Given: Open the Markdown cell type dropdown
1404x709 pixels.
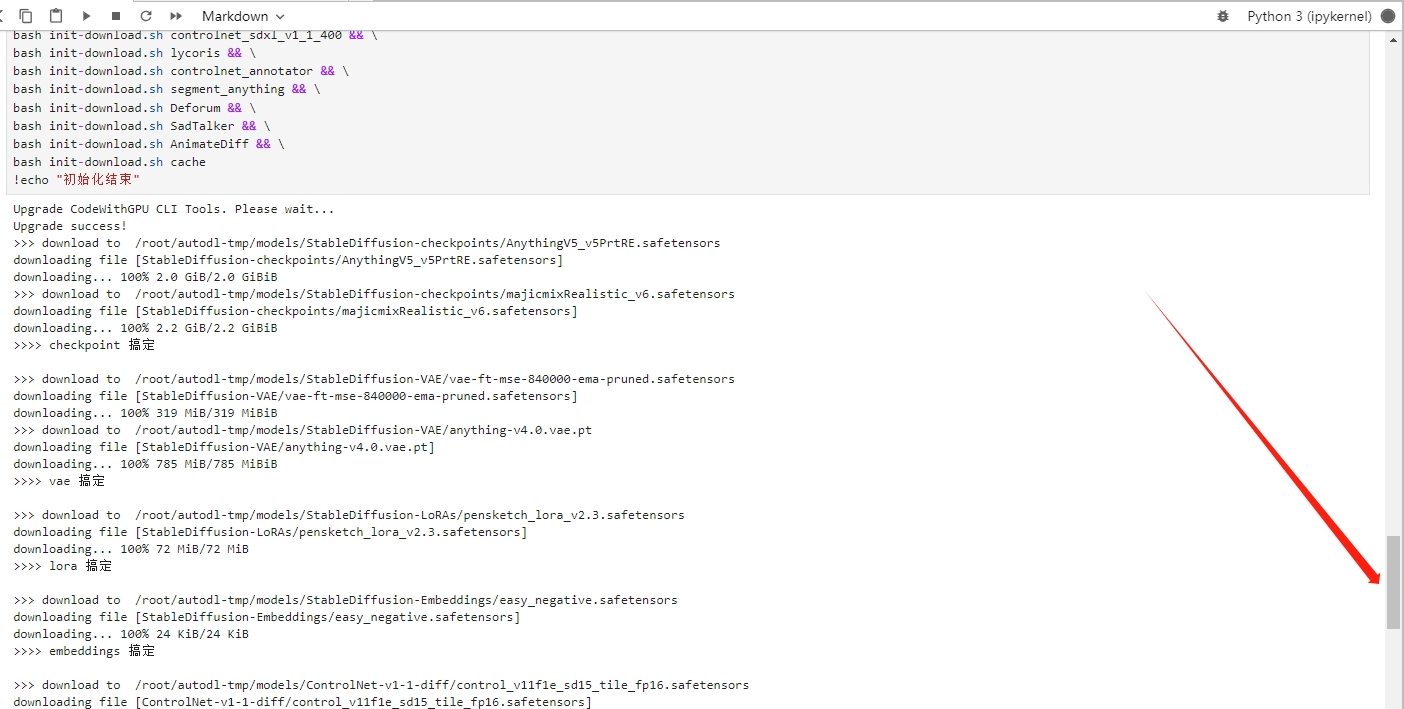Looking at the screenshot, I should point(243,16).
